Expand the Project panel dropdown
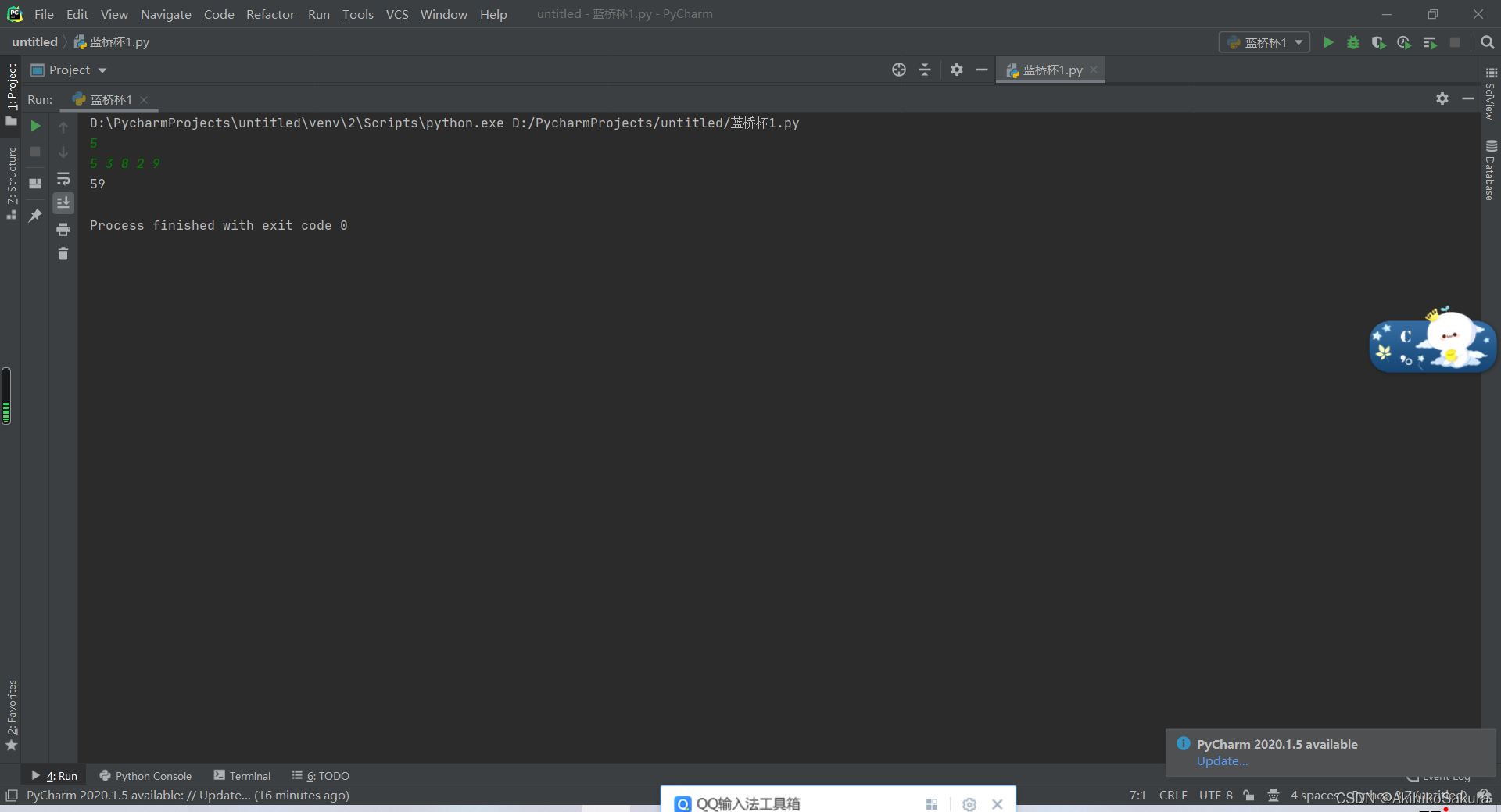This screenshot has height=812, width=1501. tap(104, 70)
